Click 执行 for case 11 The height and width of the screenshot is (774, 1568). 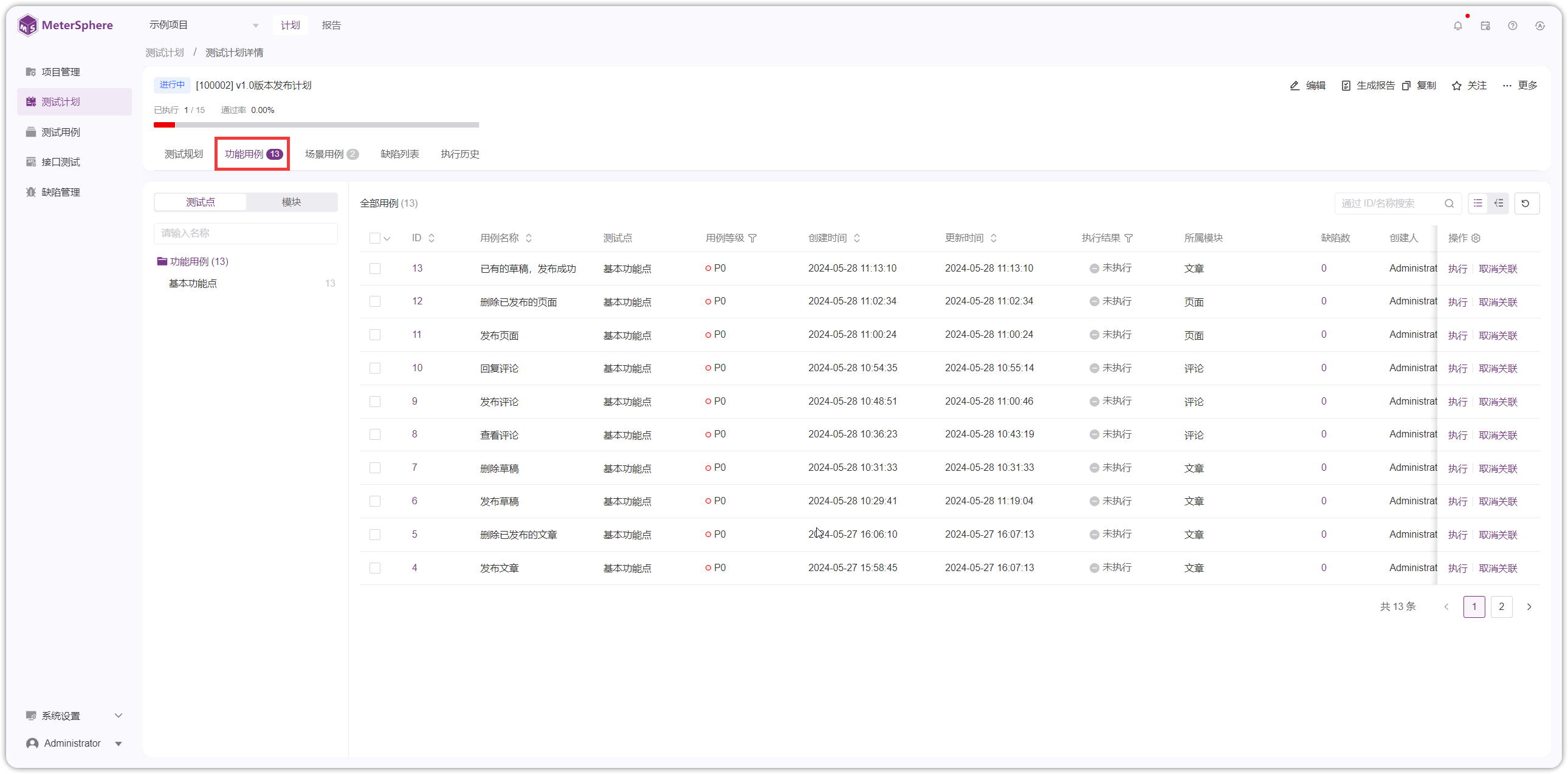click(x=1457, y=335)
